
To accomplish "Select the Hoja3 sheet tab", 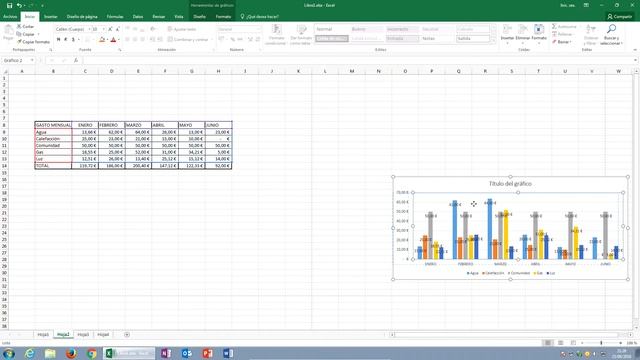I will click(x=83, y=335).
